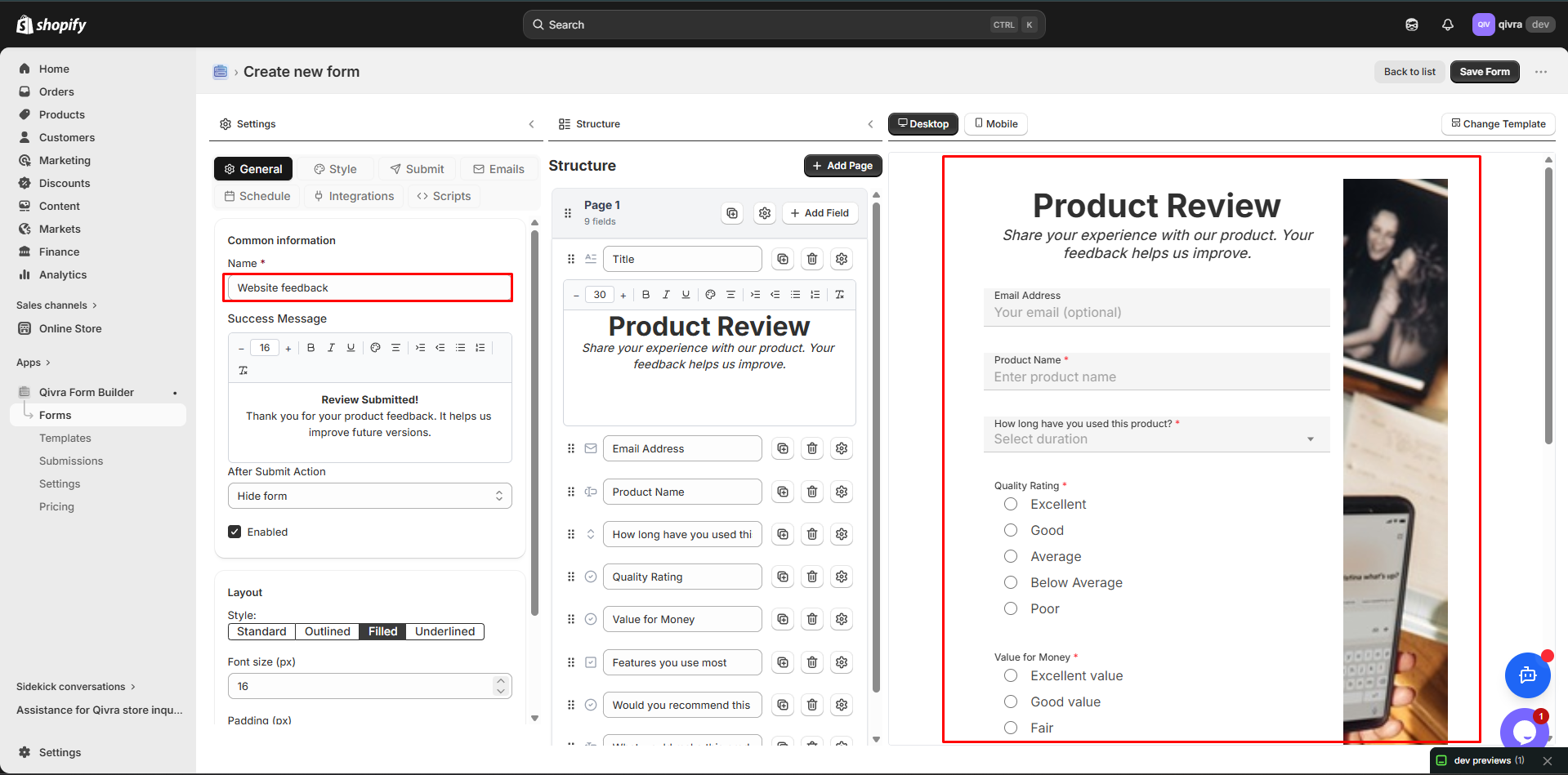Click drag handle of Title field

[571, 259]
